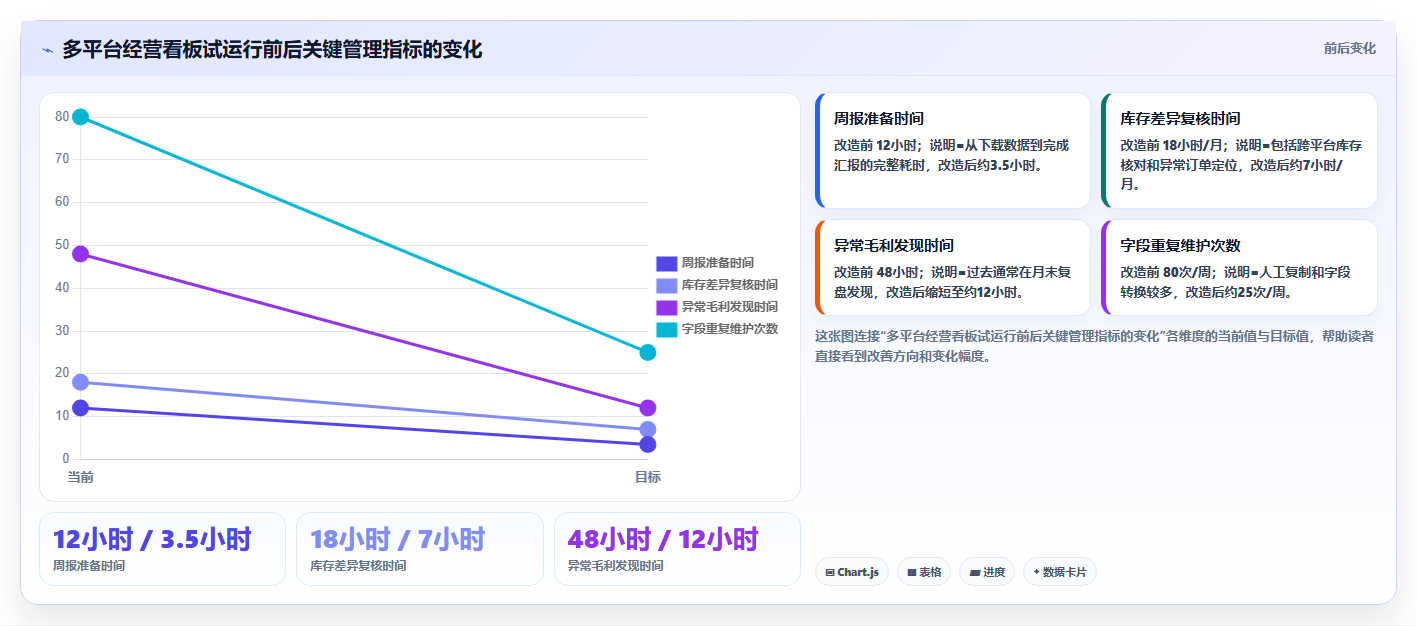1417x626 pixels.
Task: Click the 字段重复维护次数 legend label text
Action: (730, 329)
